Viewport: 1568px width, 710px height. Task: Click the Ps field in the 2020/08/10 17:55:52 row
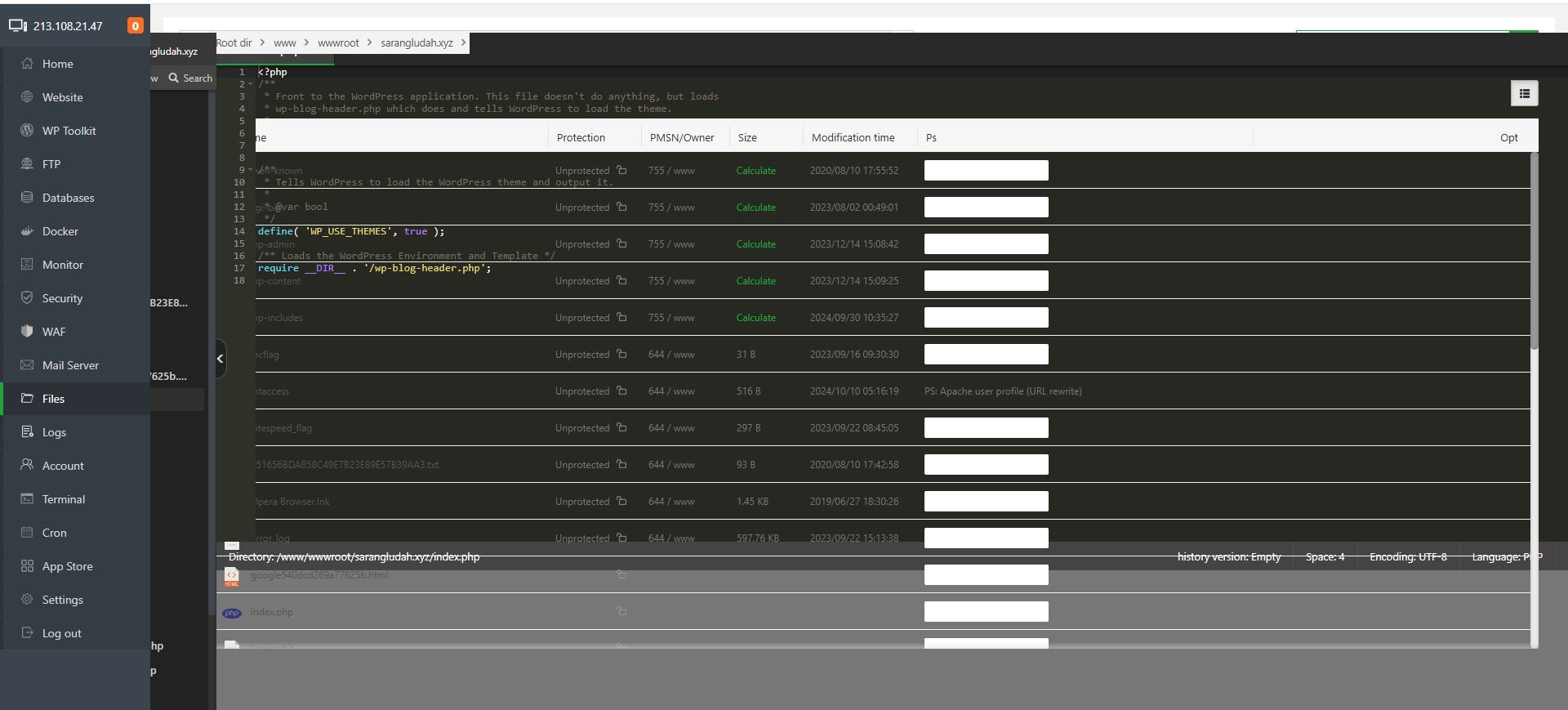pyautogui.click(x=987, y=170)
